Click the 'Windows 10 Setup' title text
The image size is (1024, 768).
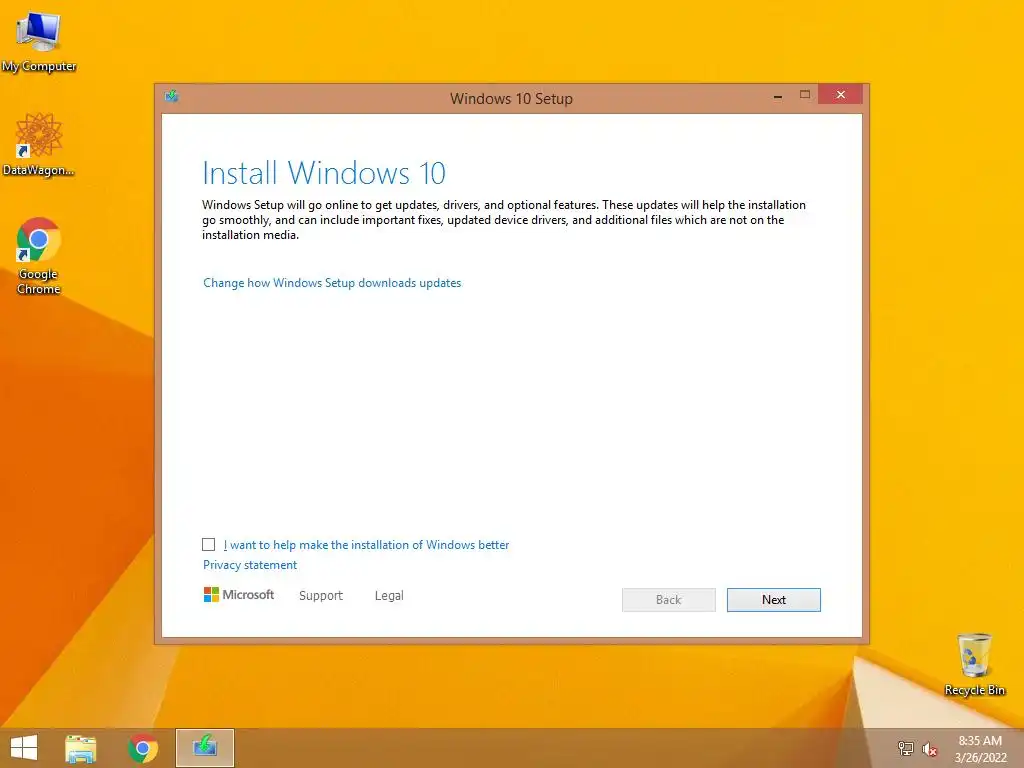click(511, 99)
